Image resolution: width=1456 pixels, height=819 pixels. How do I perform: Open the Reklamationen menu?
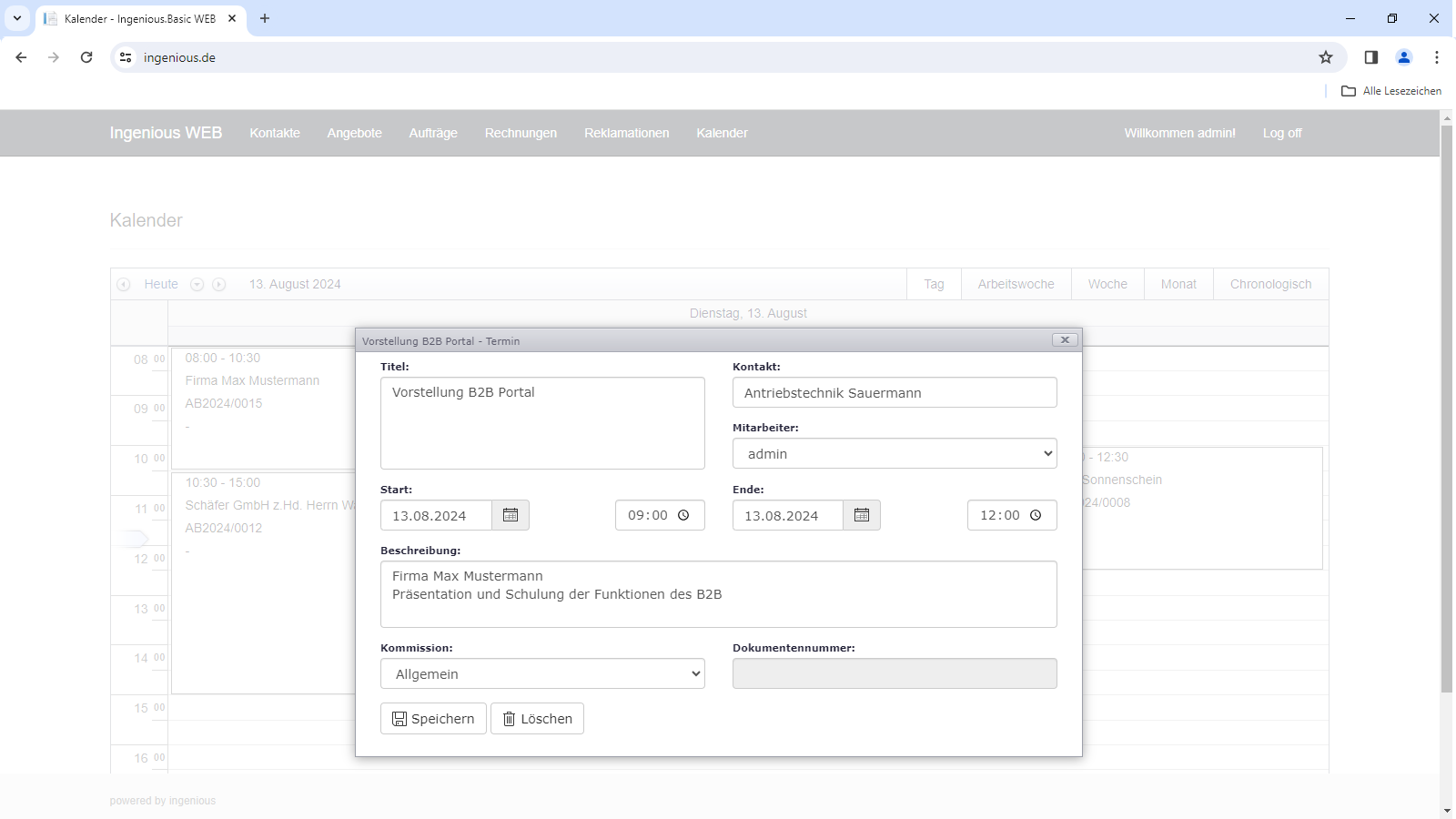627,133
